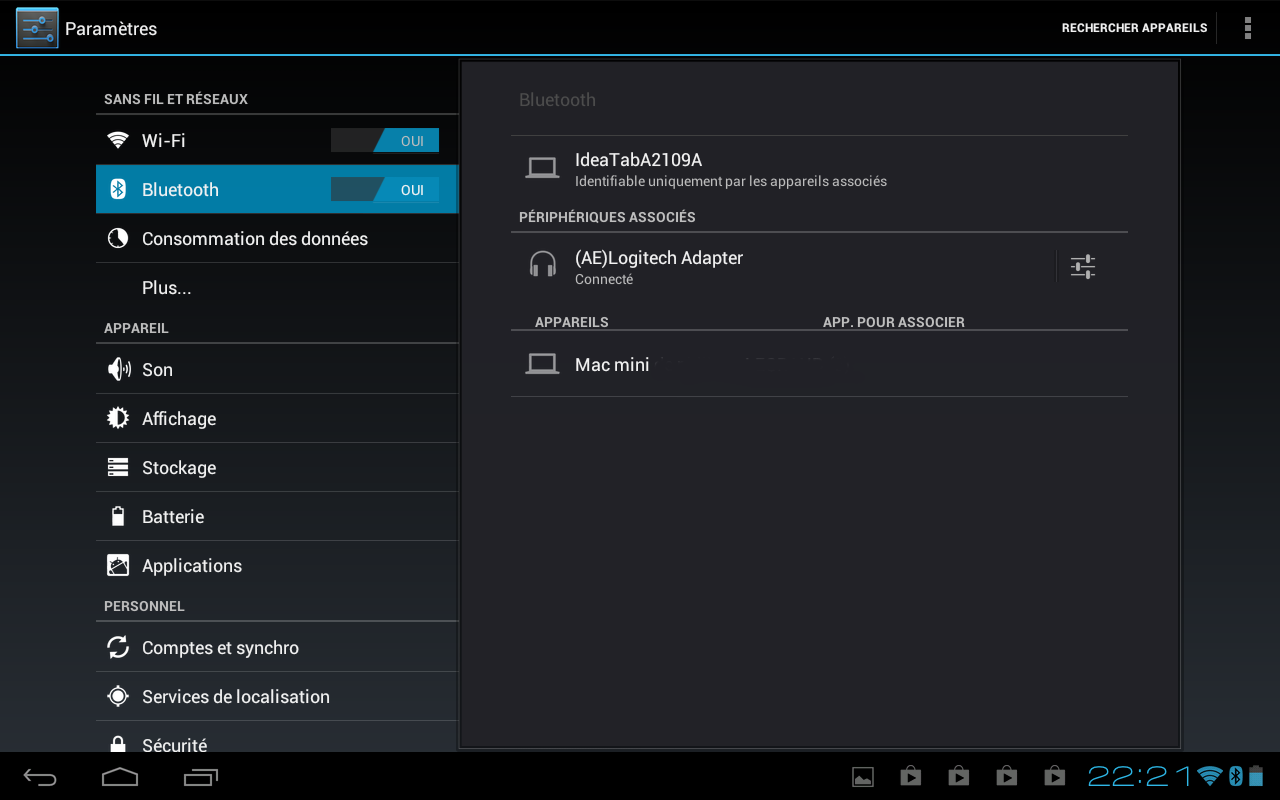
Task: Open Consommation des données settings
Action: (277, 238)
